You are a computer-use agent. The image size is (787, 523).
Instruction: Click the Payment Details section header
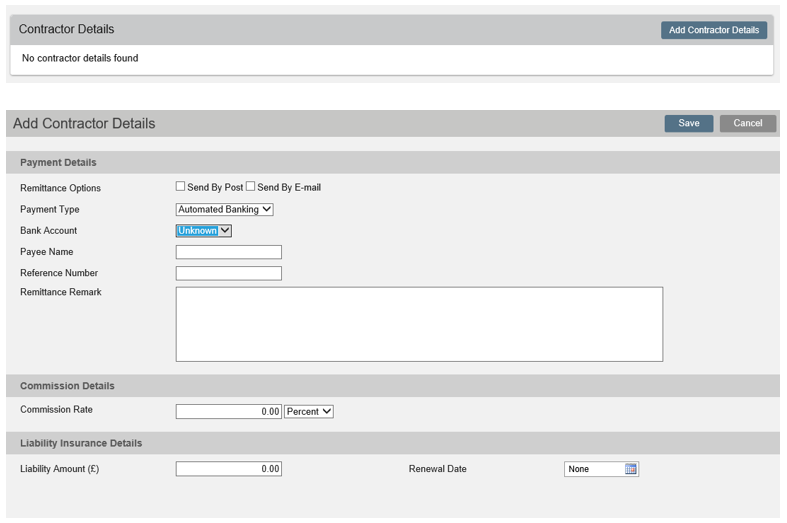click(58, 163)
